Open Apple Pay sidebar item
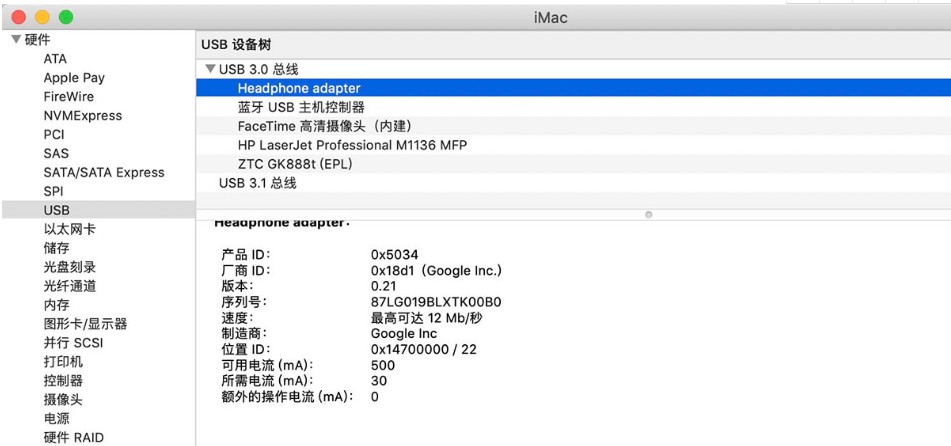The image size is (951, 446). (x=74, y=78)
